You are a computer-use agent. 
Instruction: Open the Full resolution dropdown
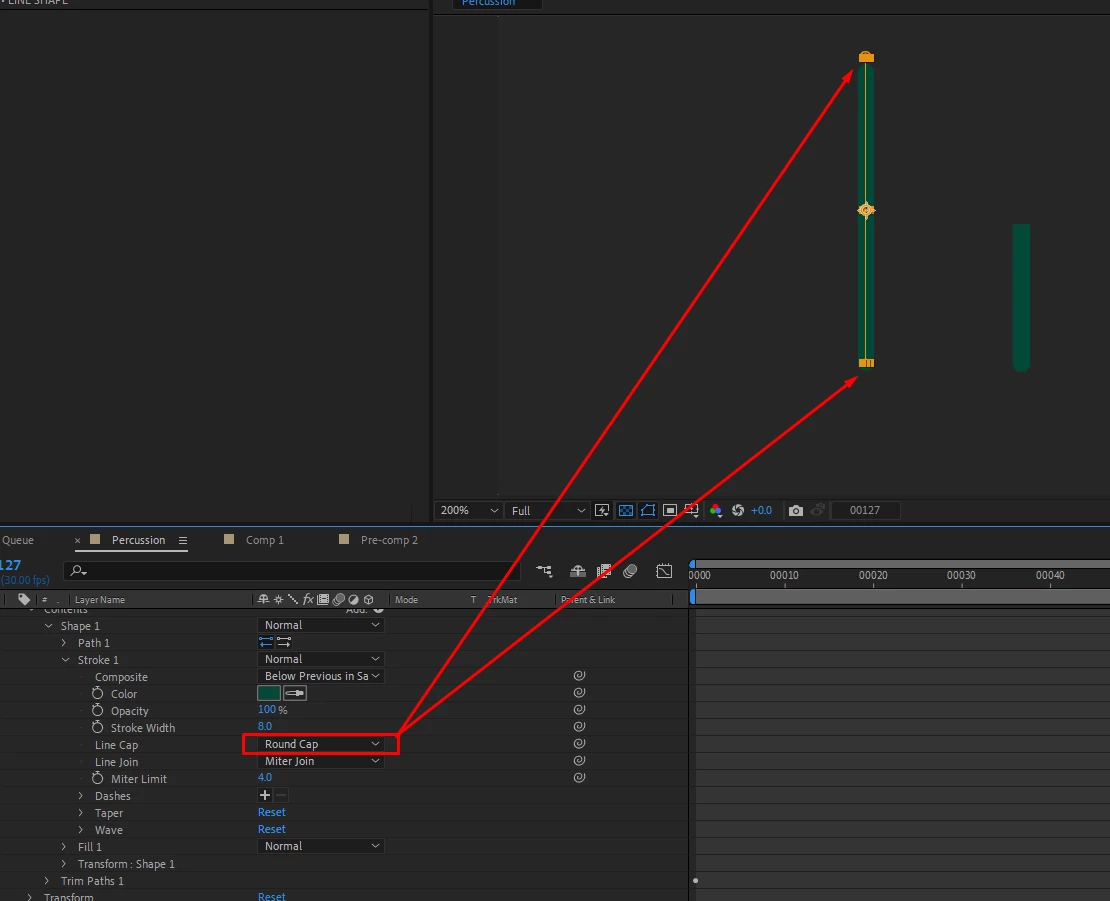tap(547, 510)
